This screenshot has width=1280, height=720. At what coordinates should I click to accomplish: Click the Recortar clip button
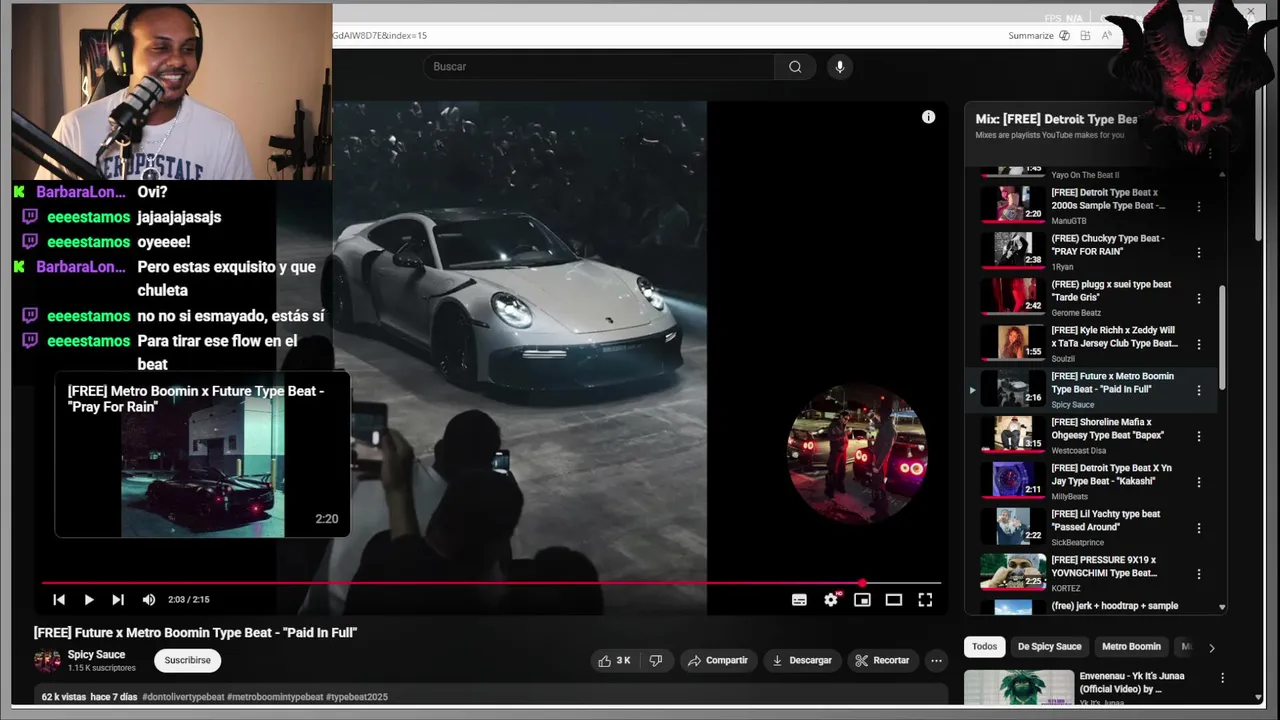[883, 660]
